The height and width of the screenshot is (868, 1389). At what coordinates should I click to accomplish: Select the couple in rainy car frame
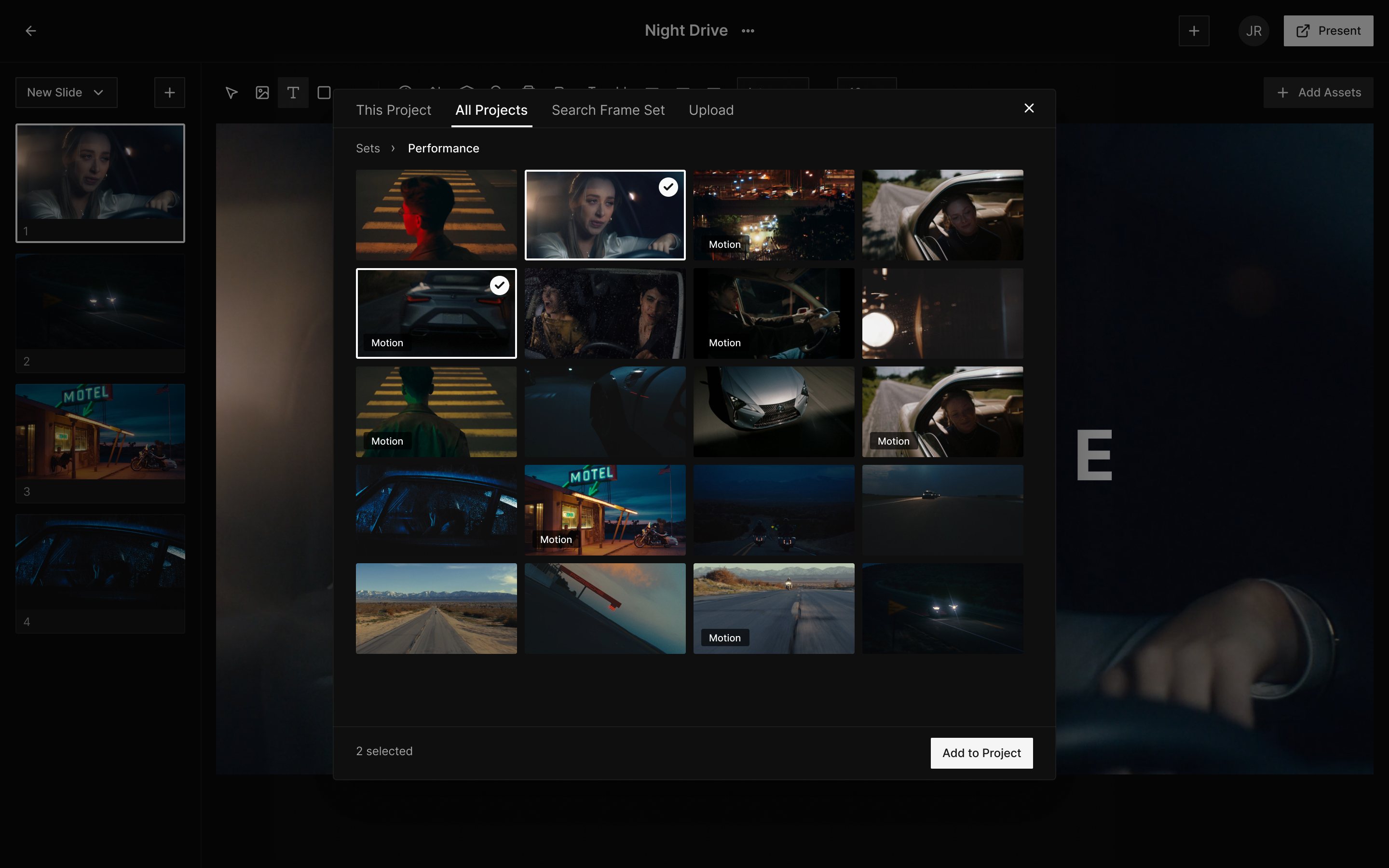click(605, 313)
